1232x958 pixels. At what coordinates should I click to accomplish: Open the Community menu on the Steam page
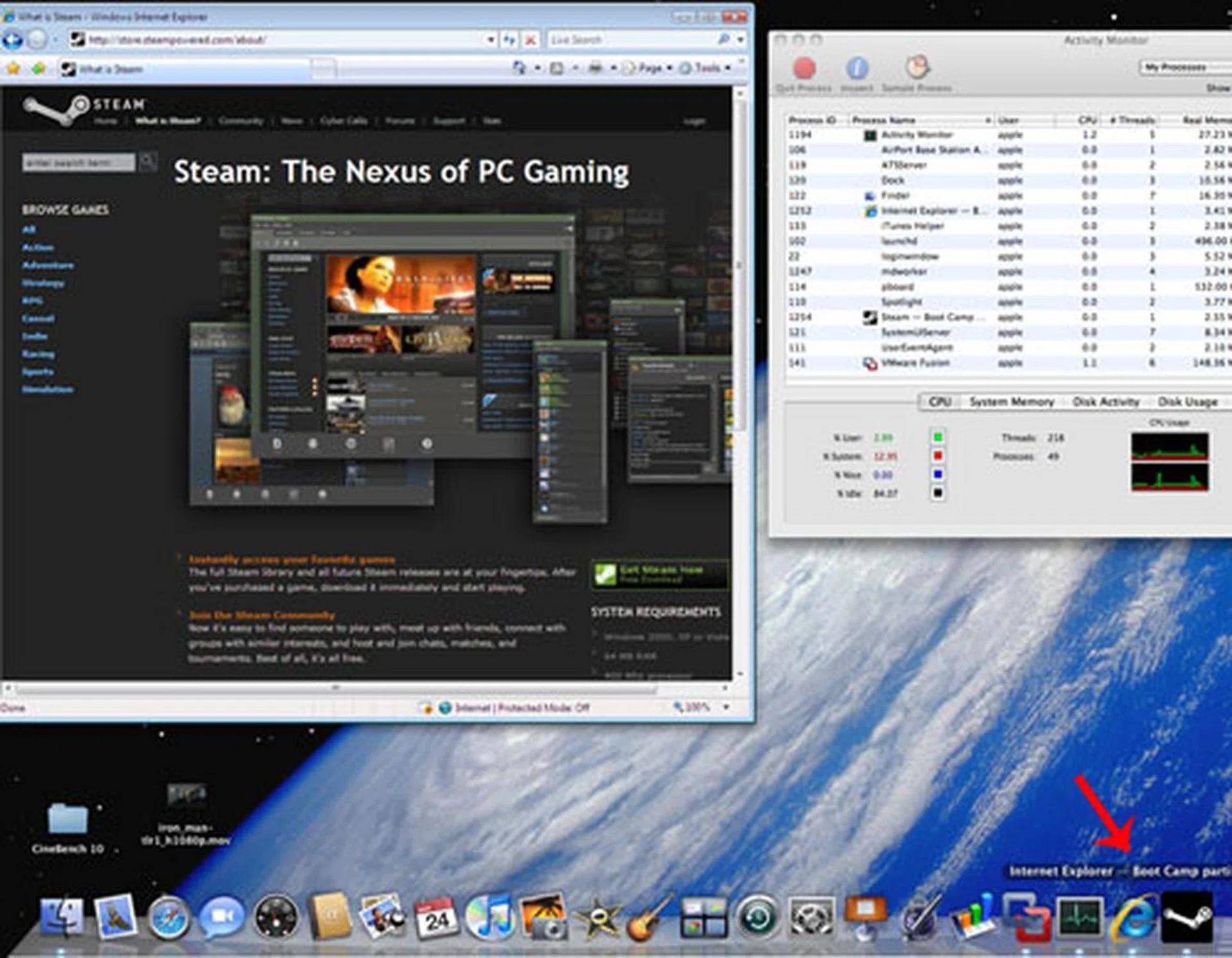click(241, 121)
